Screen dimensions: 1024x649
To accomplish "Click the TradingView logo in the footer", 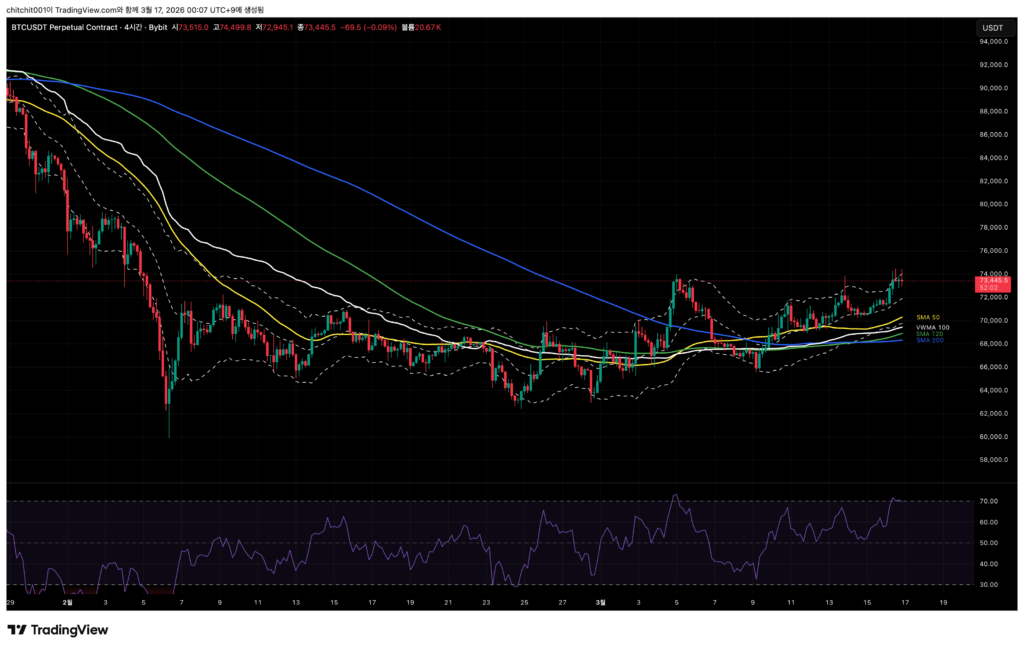I will (58, 630).
